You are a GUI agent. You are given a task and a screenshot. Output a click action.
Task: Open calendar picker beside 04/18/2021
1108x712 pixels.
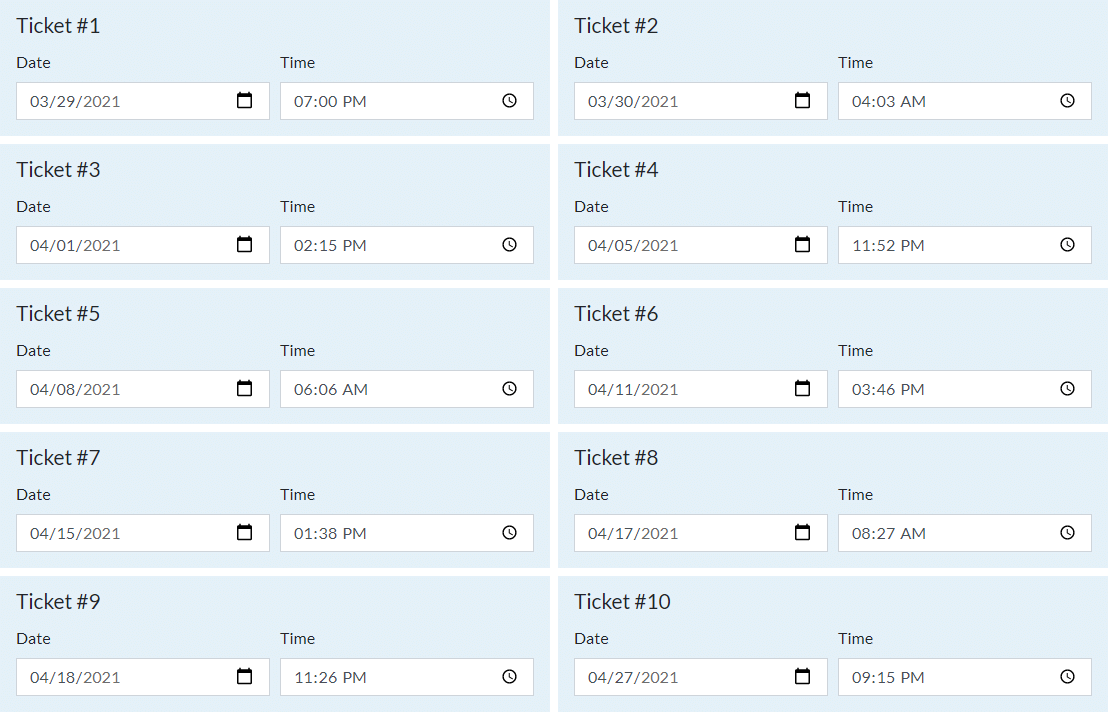pyautogui.click(x=244, y=677)
